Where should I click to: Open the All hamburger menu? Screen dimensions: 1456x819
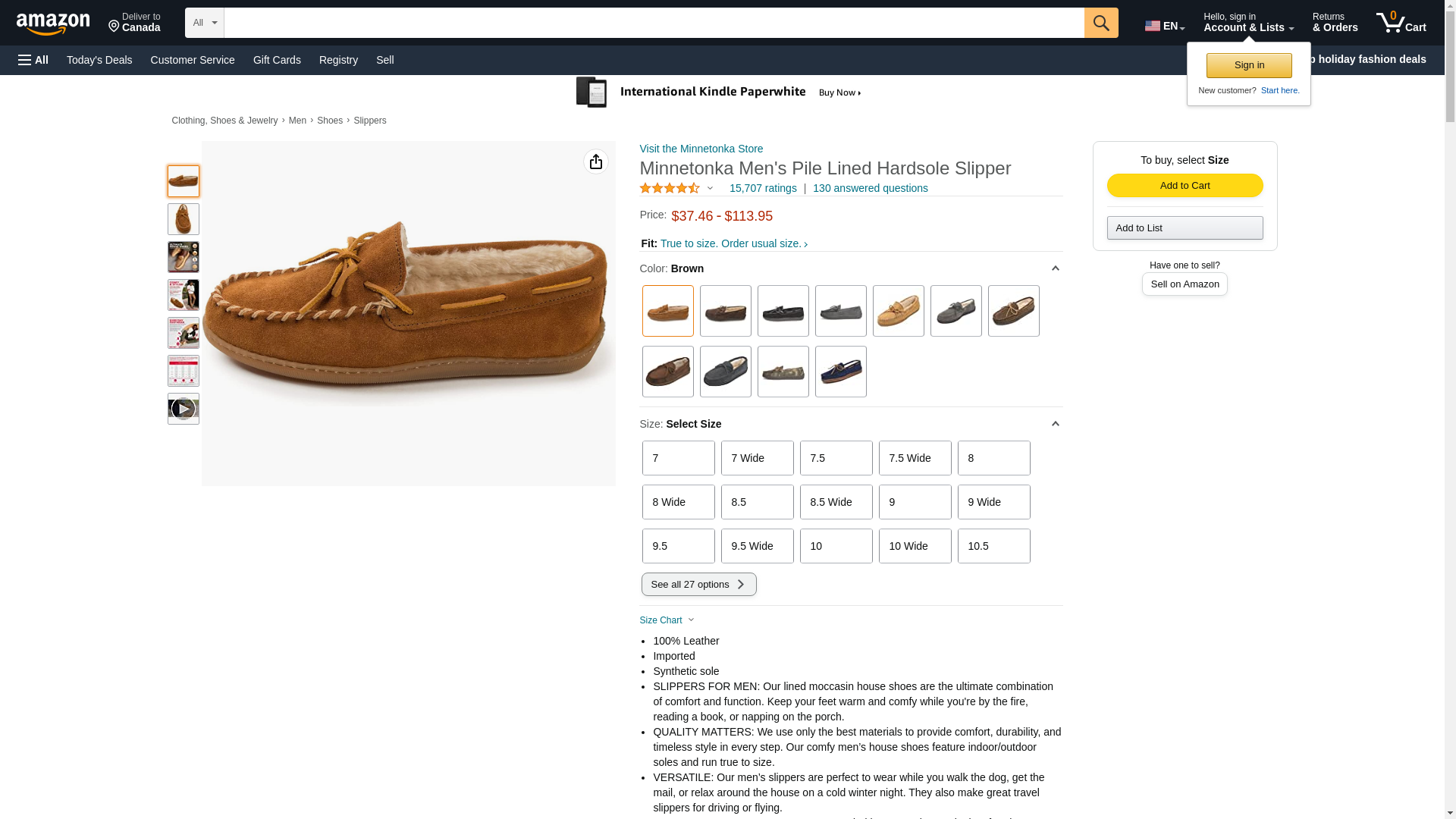tap(33, 60)
